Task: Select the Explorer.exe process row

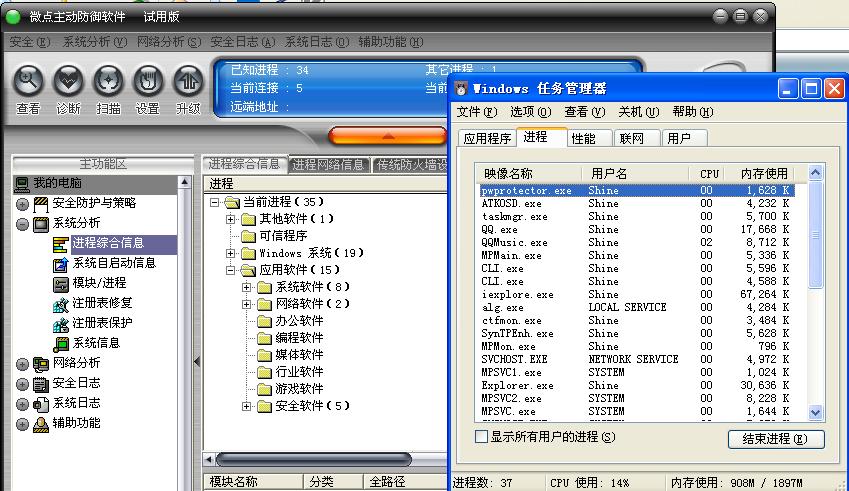Action: coord(637,385)
